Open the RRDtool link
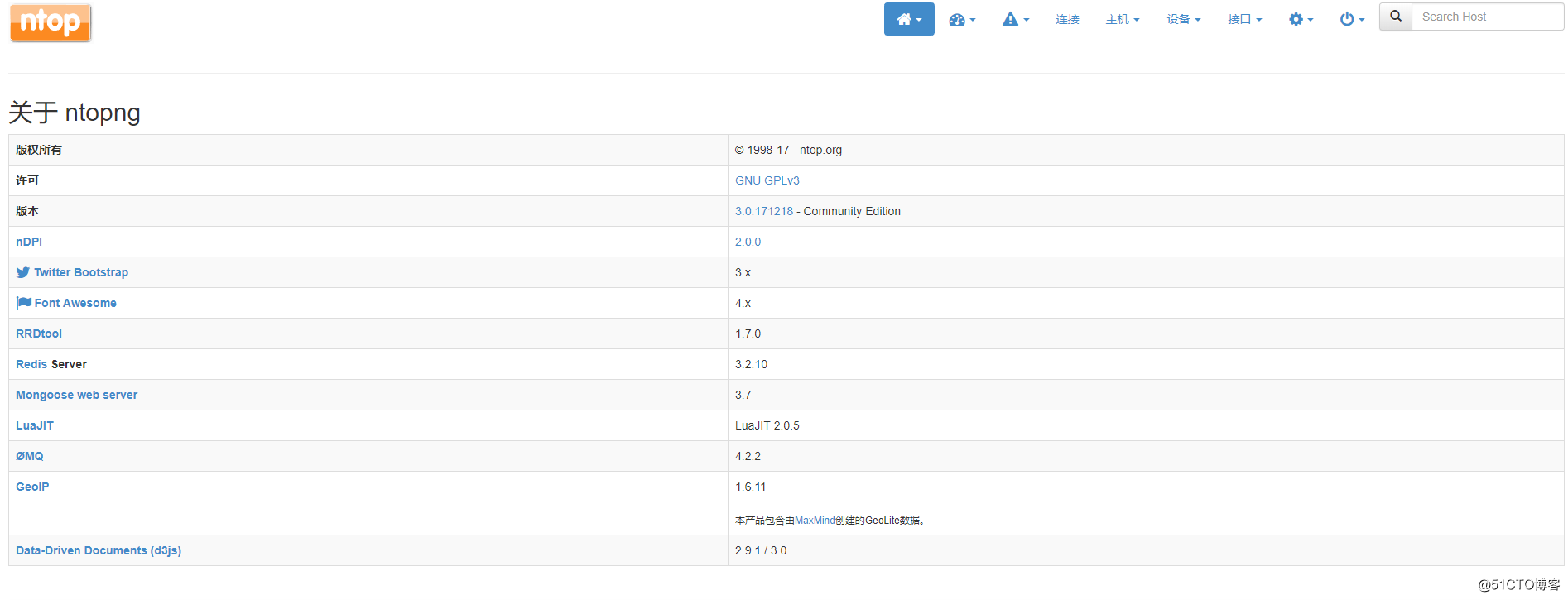This screenshot has height=600, width=1568. coord(39,334)
